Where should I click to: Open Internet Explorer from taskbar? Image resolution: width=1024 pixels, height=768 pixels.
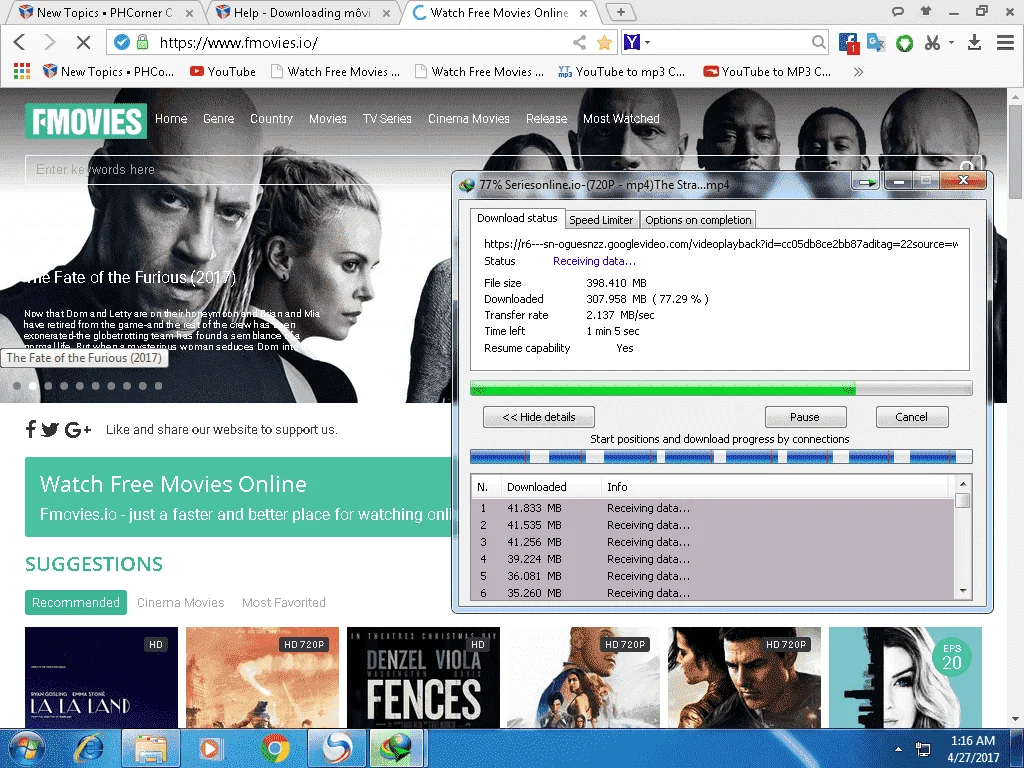coord(88,748)
